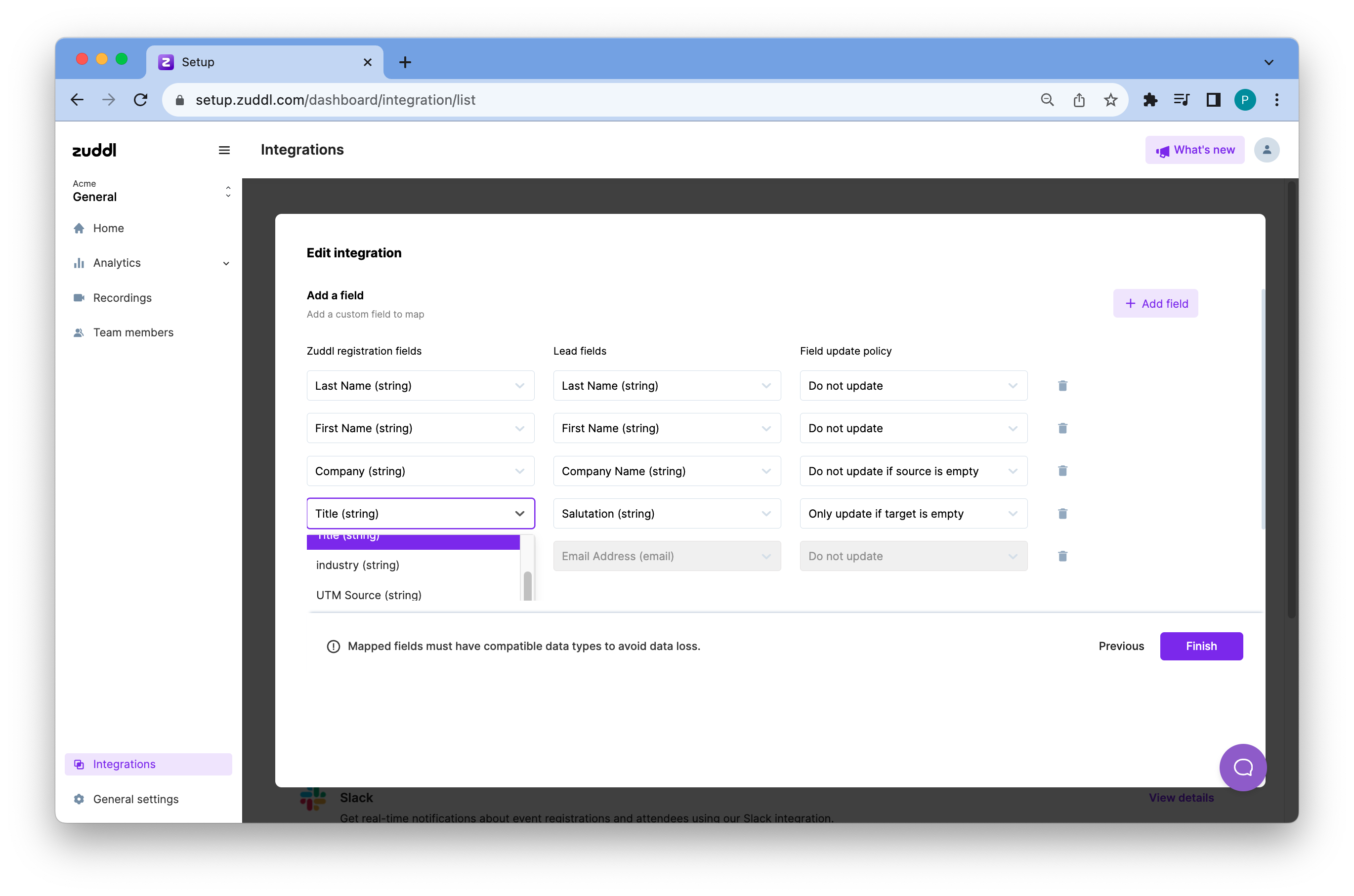Image resolution: width=1354 pixels, height=896 pixels.
Task: Click the Add field button
Action: click(x=1155, y=303)
